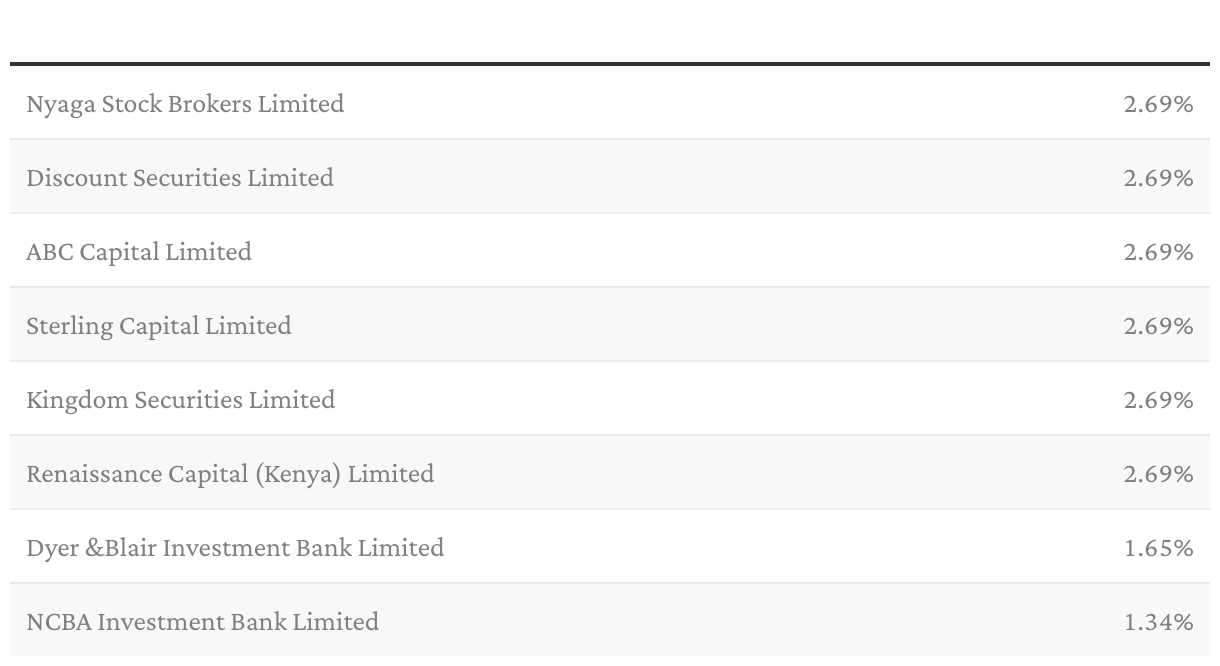This screenshot has height=666, width=1220.
Task: Click the ampersand in Dyer &Blair
Action: click(x=94, y=548)
